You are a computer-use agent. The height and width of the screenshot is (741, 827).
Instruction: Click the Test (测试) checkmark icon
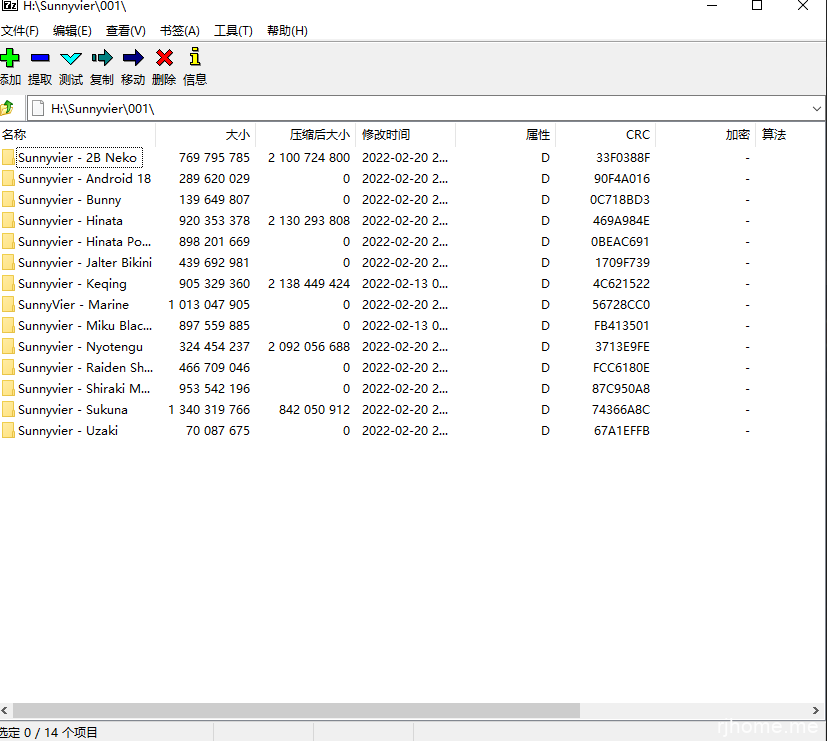[x=71, y=58]
